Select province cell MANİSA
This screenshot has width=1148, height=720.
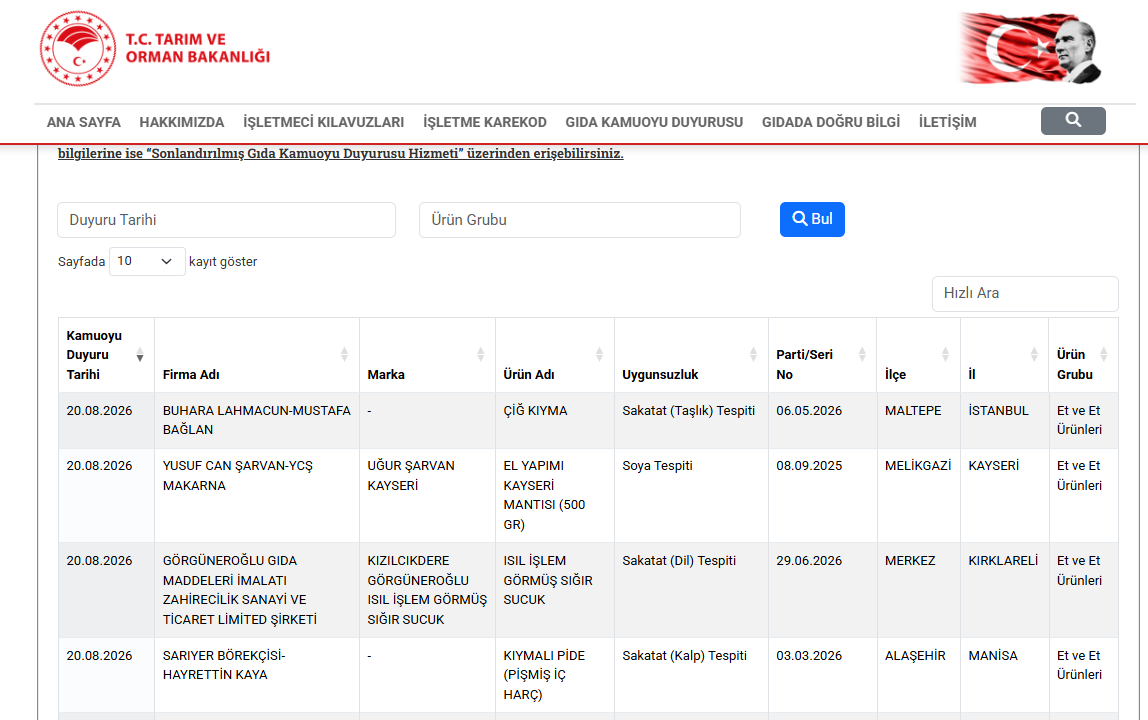pyautogui.click(x=1004, y=675)
